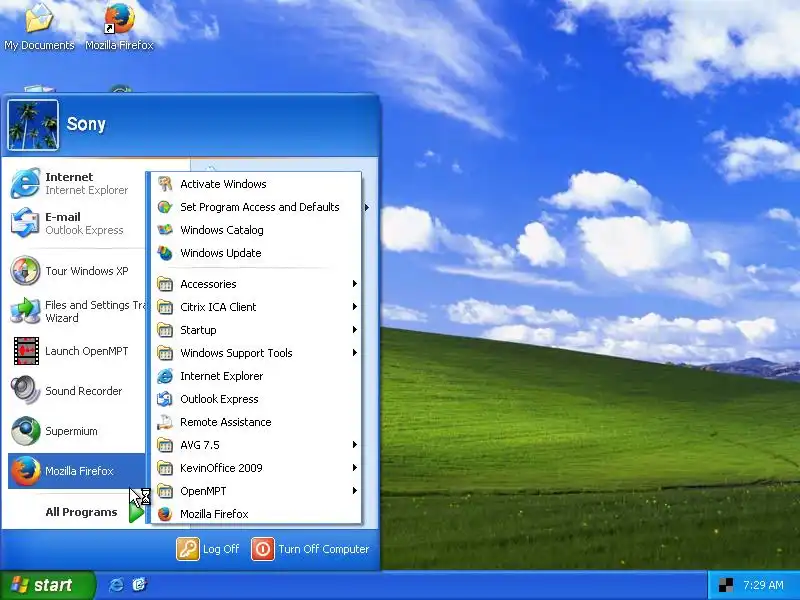The image size is (800, 600).
Task: Select the Activate Windows menu text
Action: coord(223,184)
